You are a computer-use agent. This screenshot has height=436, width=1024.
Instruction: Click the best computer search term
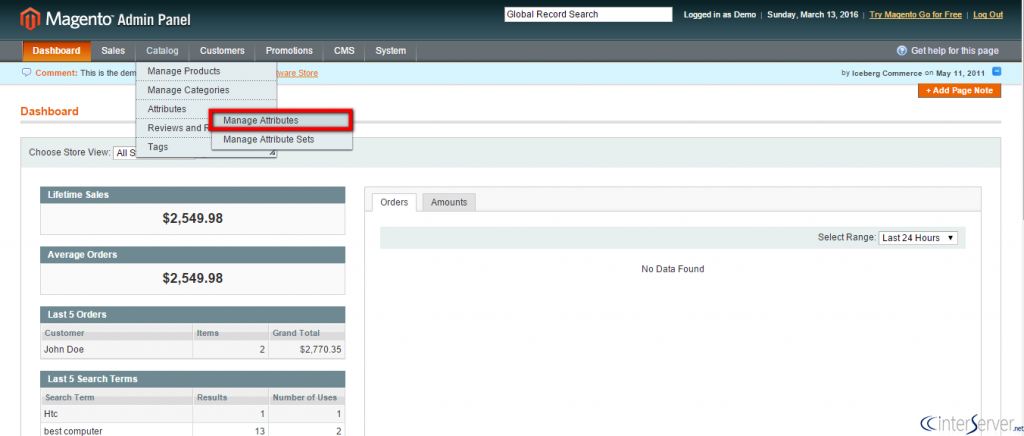pos(72,431)
